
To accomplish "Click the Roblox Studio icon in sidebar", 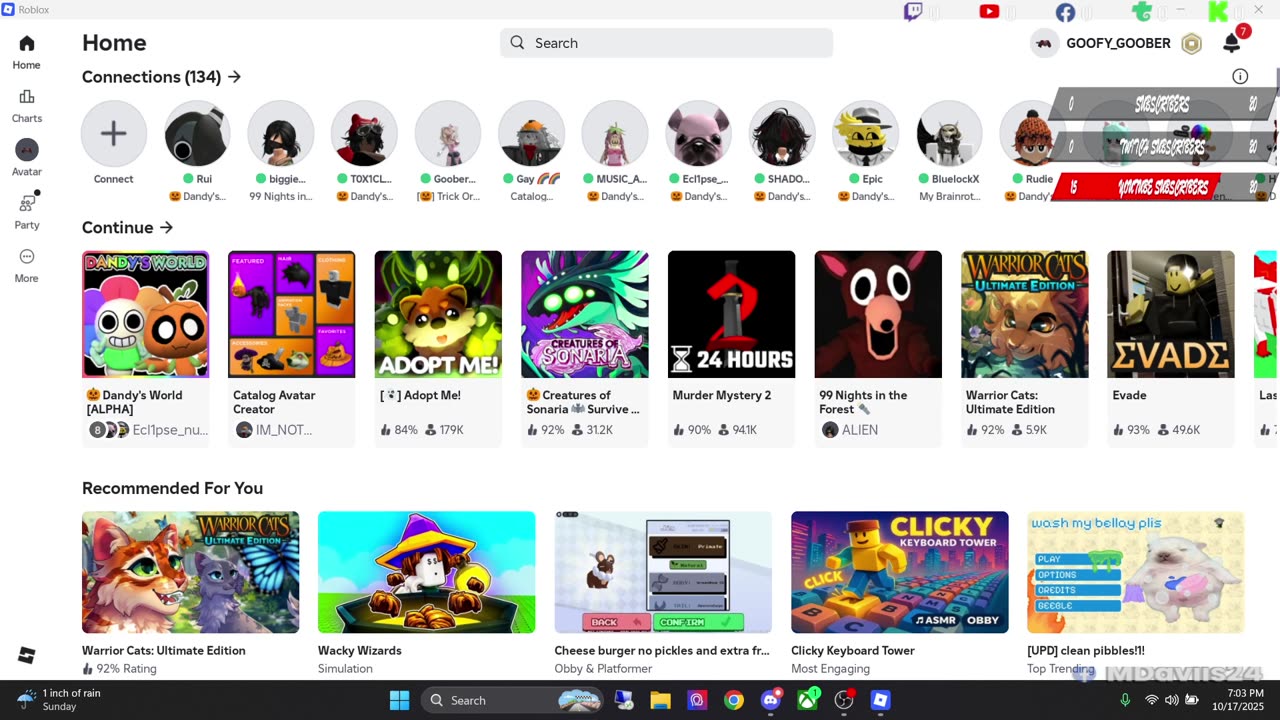I will [27, 655].
